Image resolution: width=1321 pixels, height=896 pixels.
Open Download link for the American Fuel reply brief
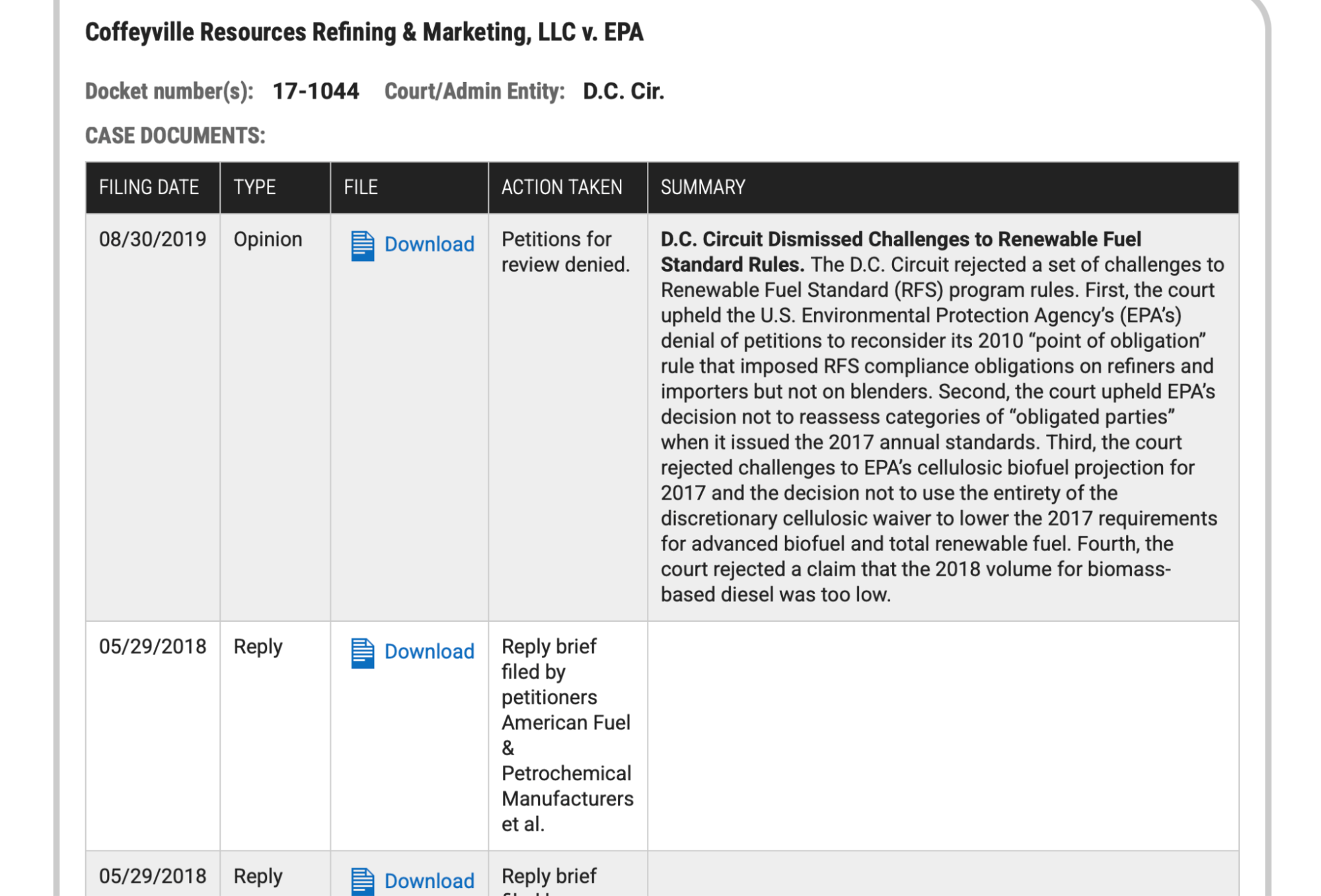click(x=429, y=652)
